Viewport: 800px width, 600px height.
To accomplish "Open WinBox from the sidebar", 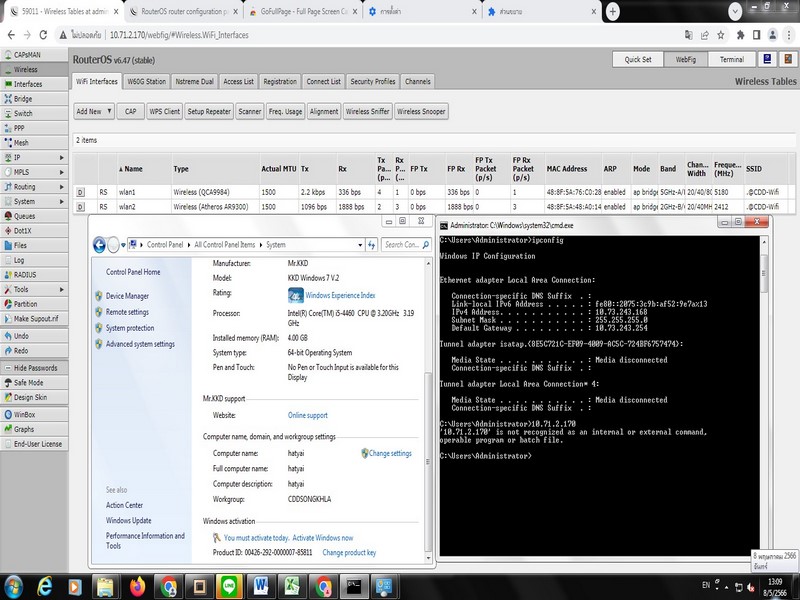I will (34, 415).
